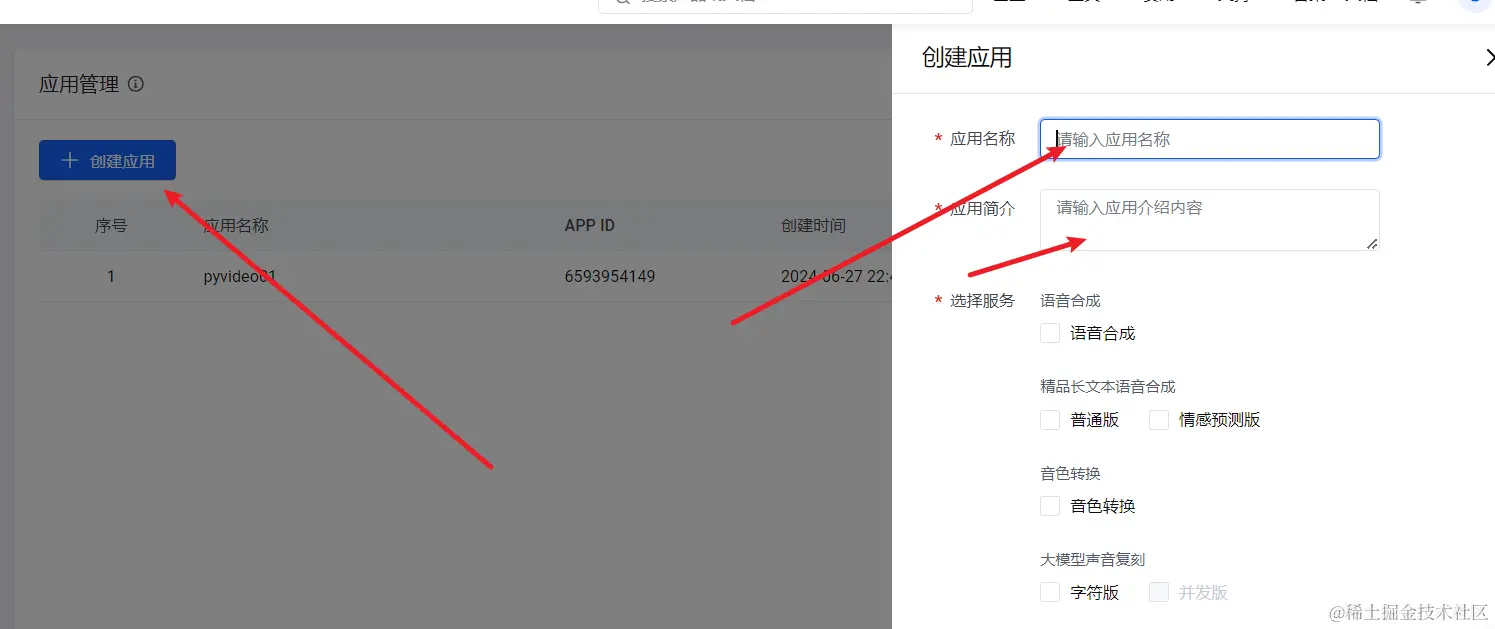Click row number 1 in table

point(111,276)
